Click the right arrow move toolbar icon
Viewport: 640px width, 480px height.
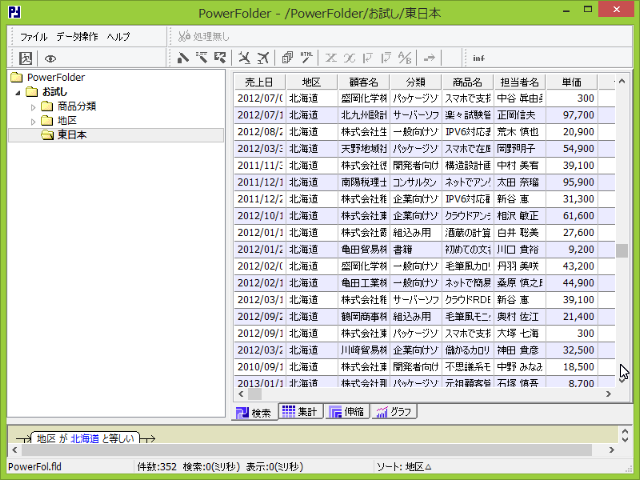[429, 58]
